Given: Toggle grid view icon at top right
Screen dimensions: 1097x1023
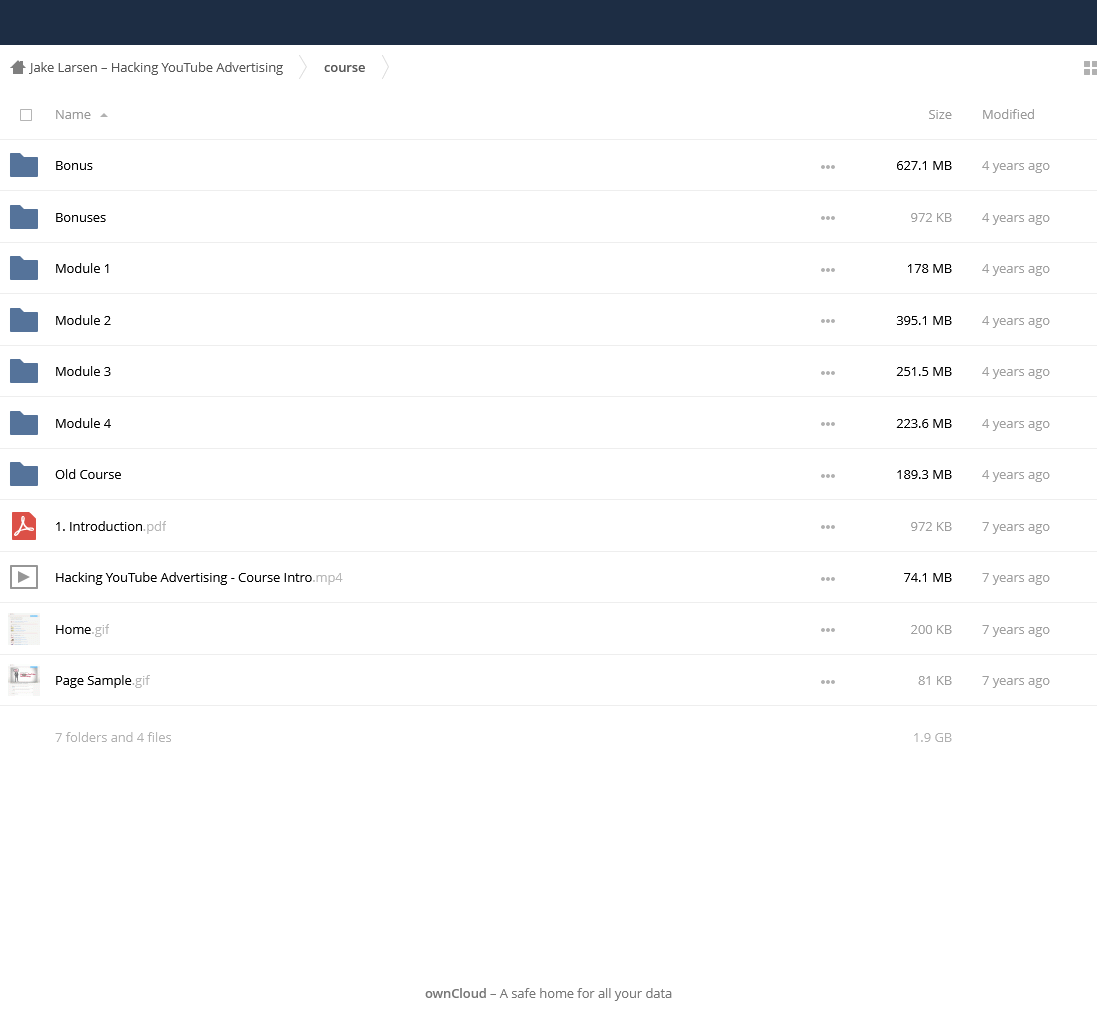Looking at the screenshot, I should pos(1090,68).
